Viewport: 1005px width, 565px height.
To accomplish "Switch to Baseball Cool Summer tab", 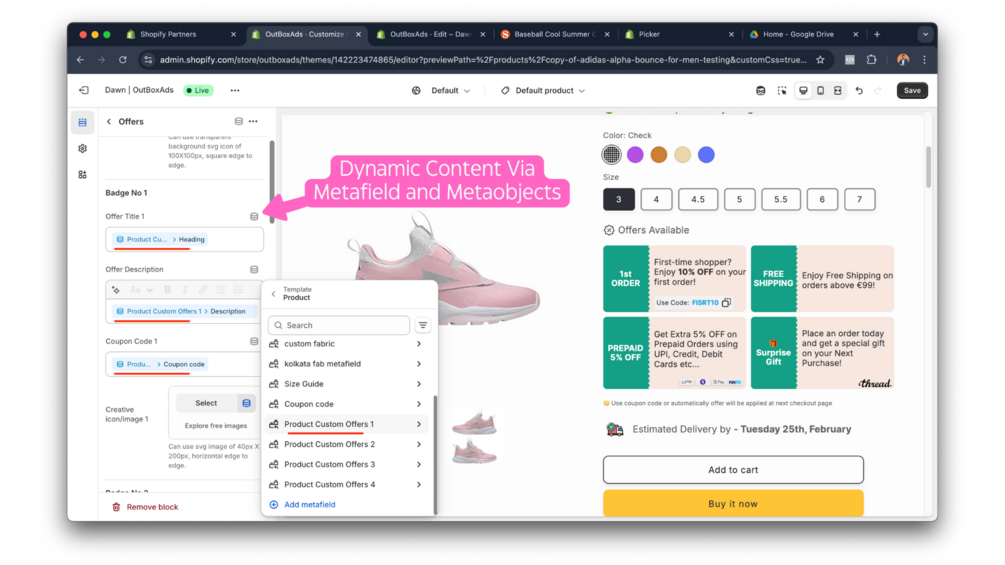I will pos(555,35).
